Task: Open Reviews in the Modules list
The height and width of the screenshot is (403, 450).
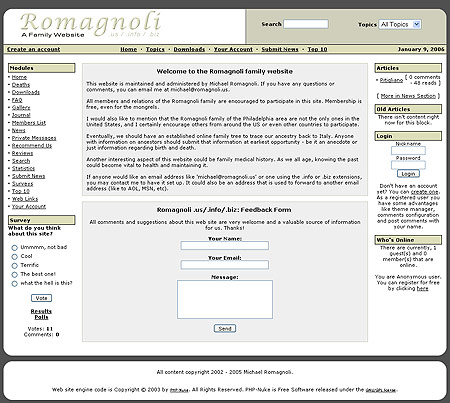Action: pos(22,153)
